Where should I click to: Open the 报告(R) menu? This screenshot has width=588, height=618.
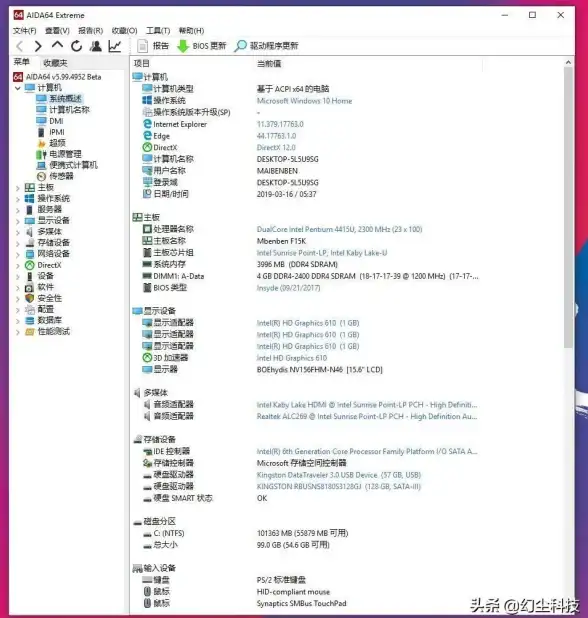[x=91, y=31]
